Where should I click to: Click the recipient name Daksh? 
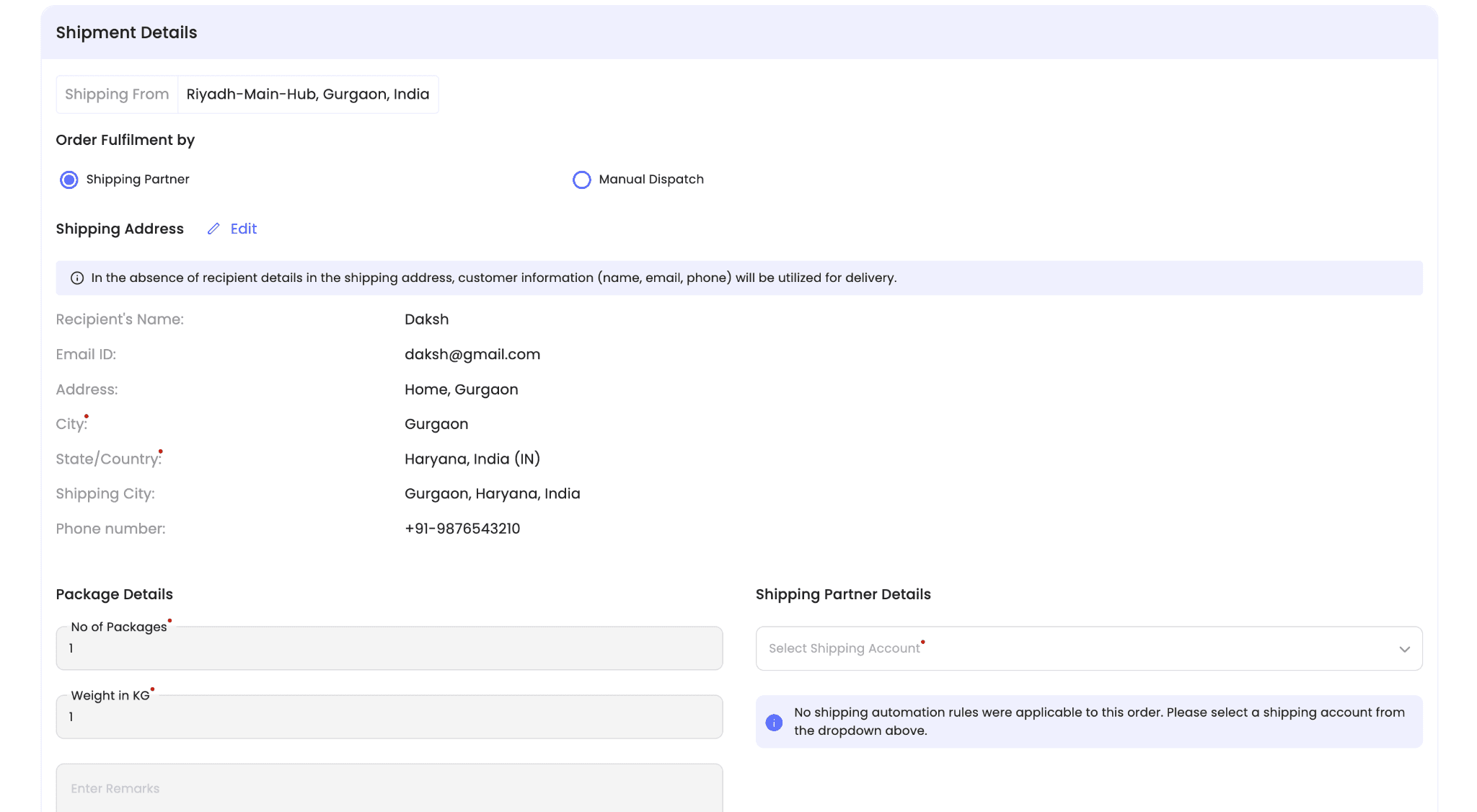click(x=427, y=319)
